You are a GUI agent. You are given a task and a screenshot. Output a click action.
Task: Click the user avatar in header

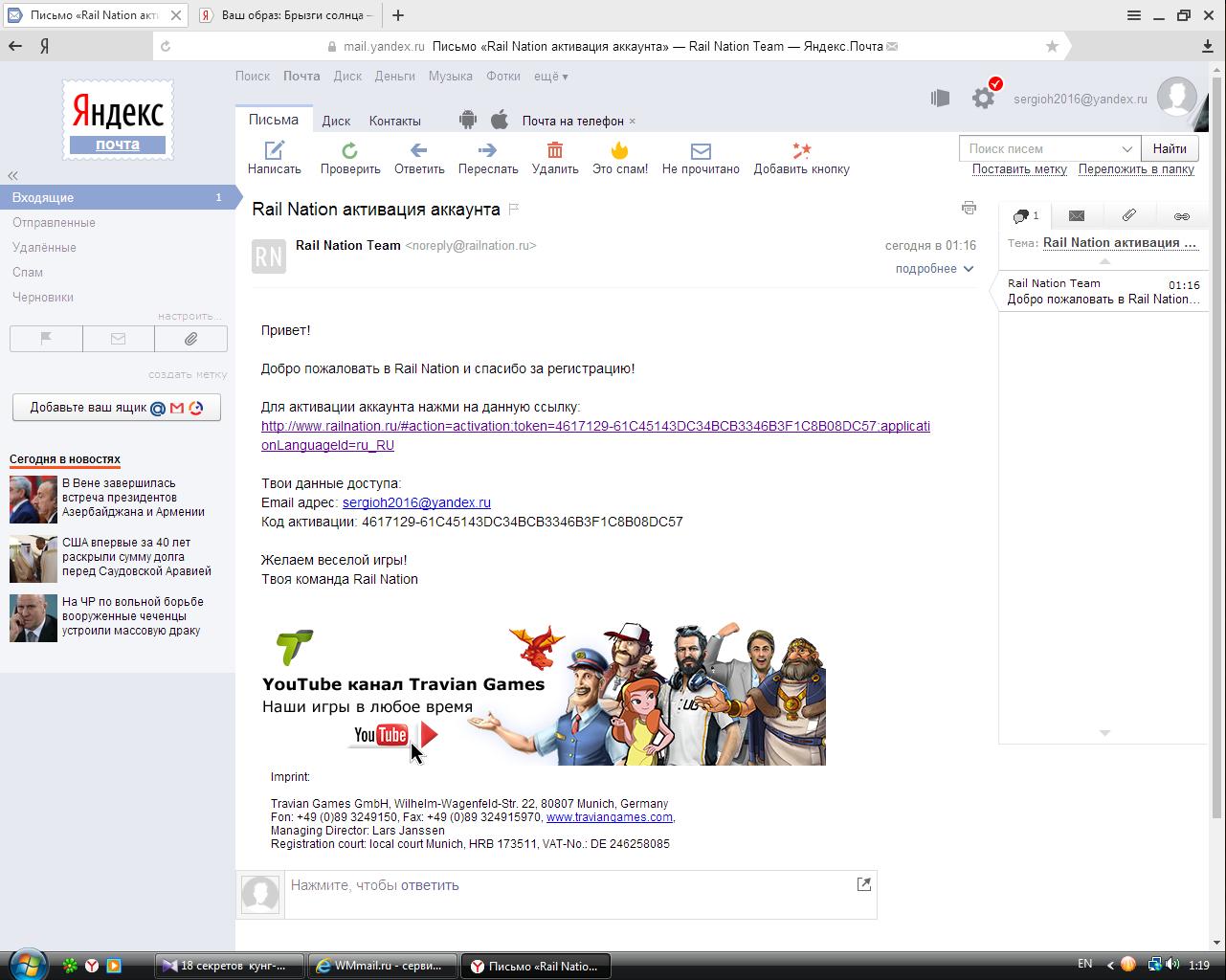tap(1177, 98)
